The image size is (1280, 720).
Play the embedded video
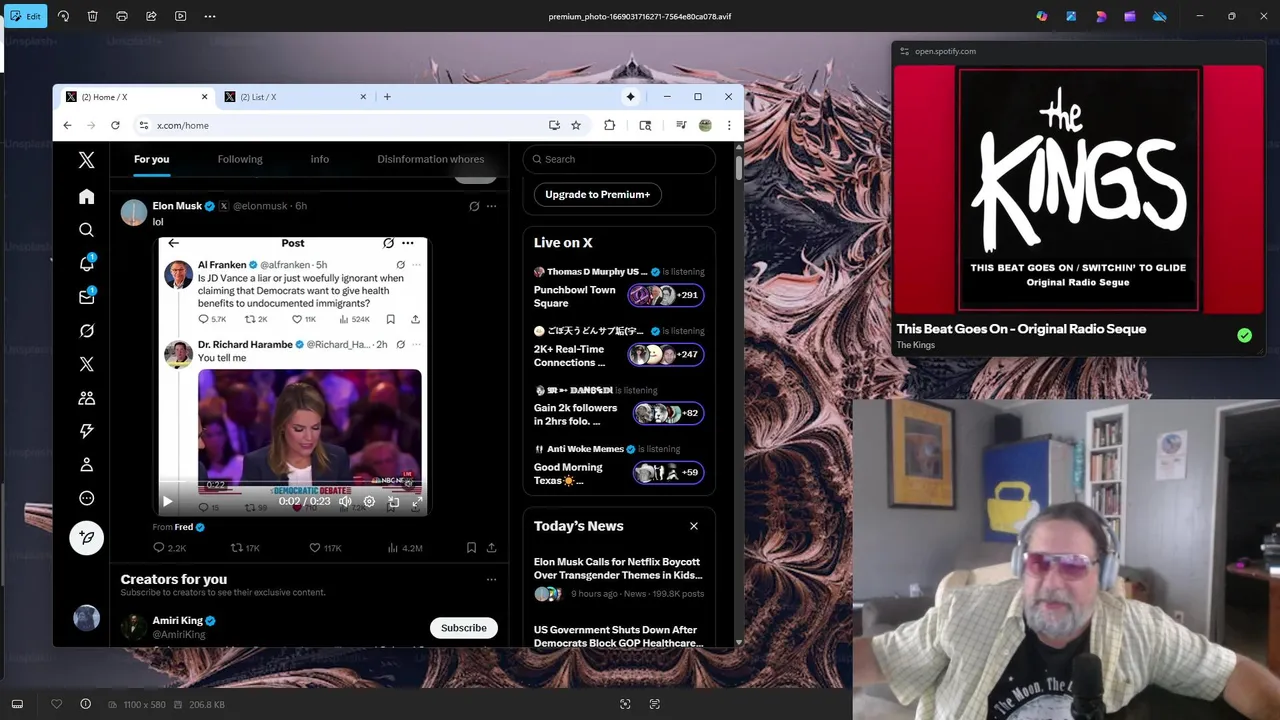(167, 502)
